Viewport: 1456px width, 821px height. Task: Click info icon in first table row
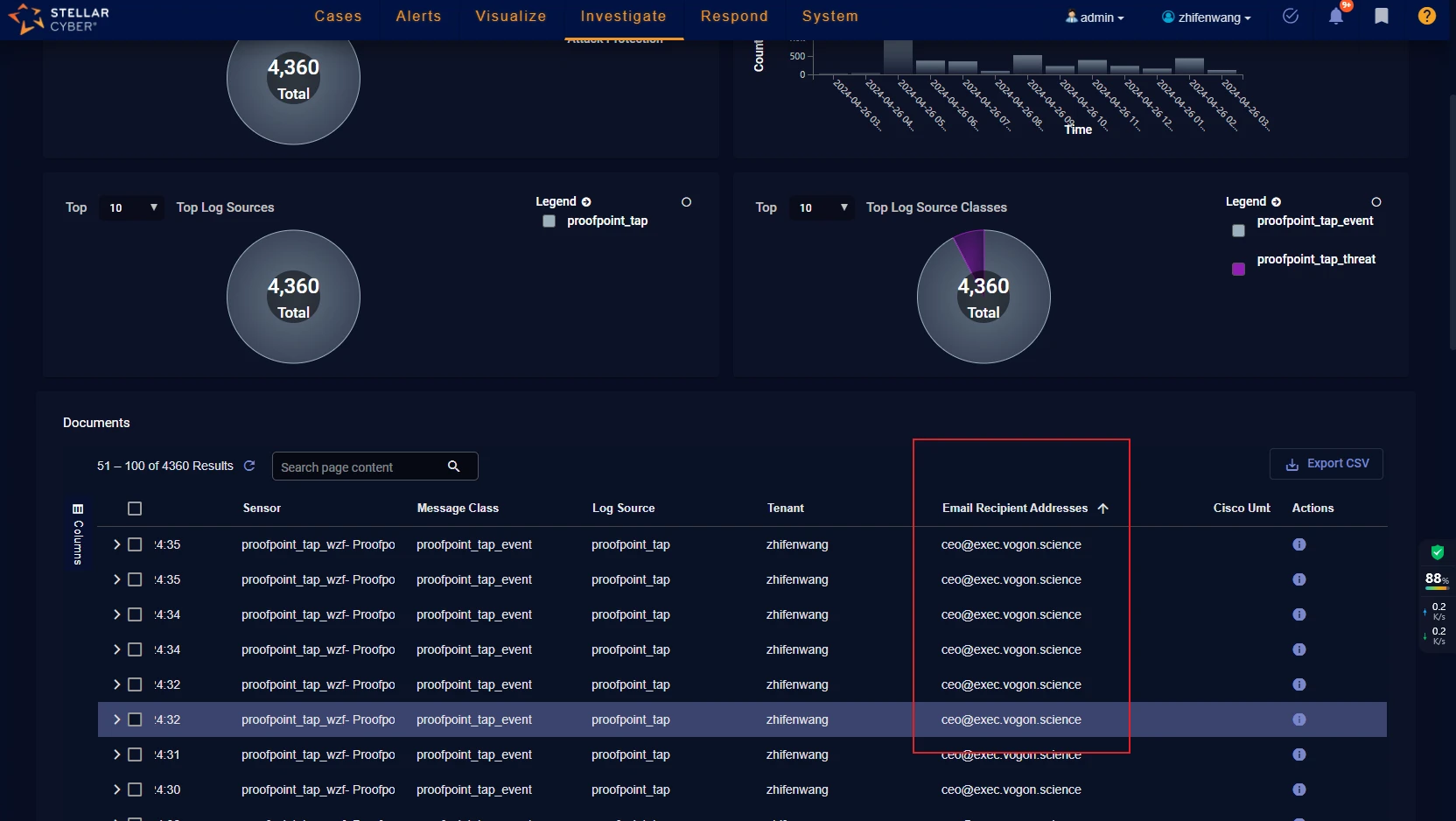[1298, 544]
